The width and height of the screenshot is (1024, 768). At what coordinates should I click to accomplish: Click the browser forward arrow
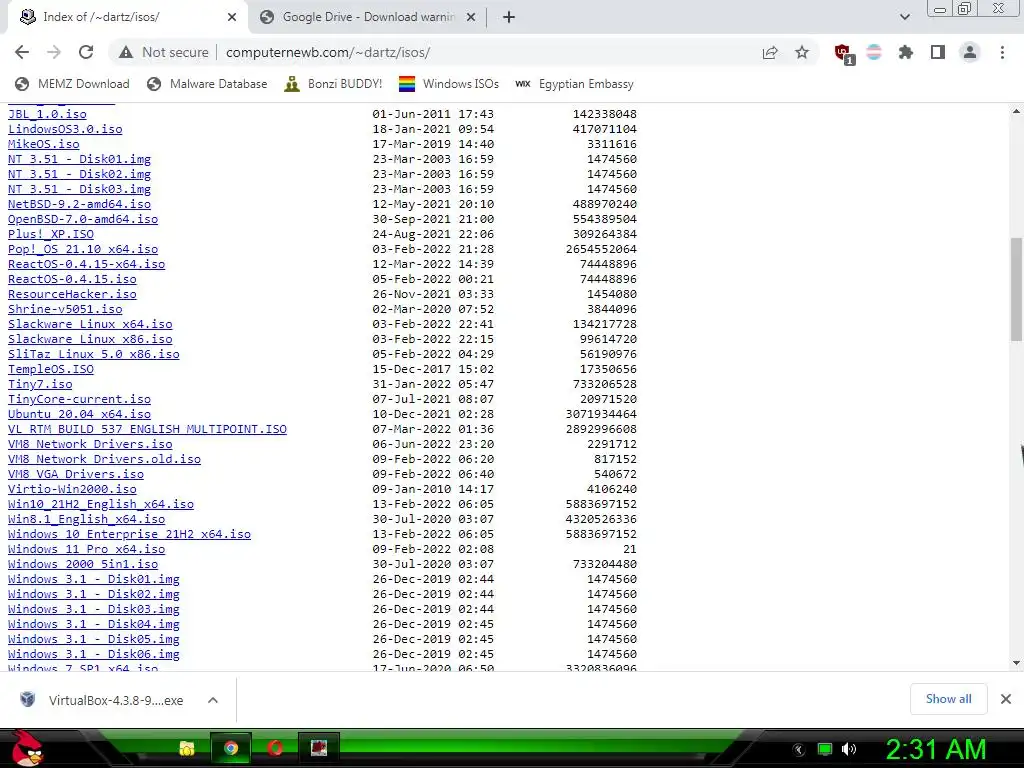[x=54, y=52]
